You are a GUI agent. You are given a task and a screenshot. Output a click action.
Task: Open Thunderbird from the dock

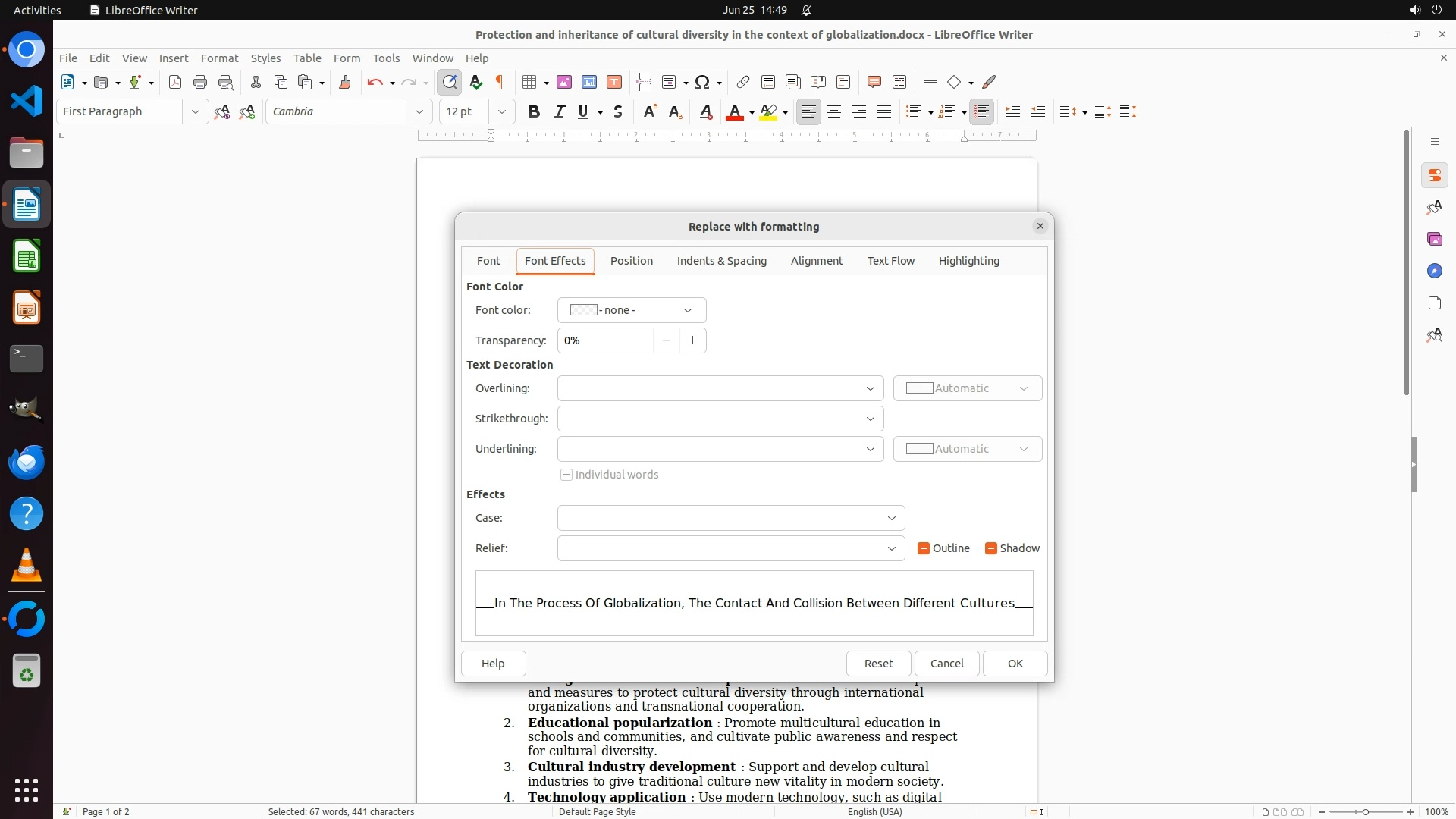pos(27,463)
